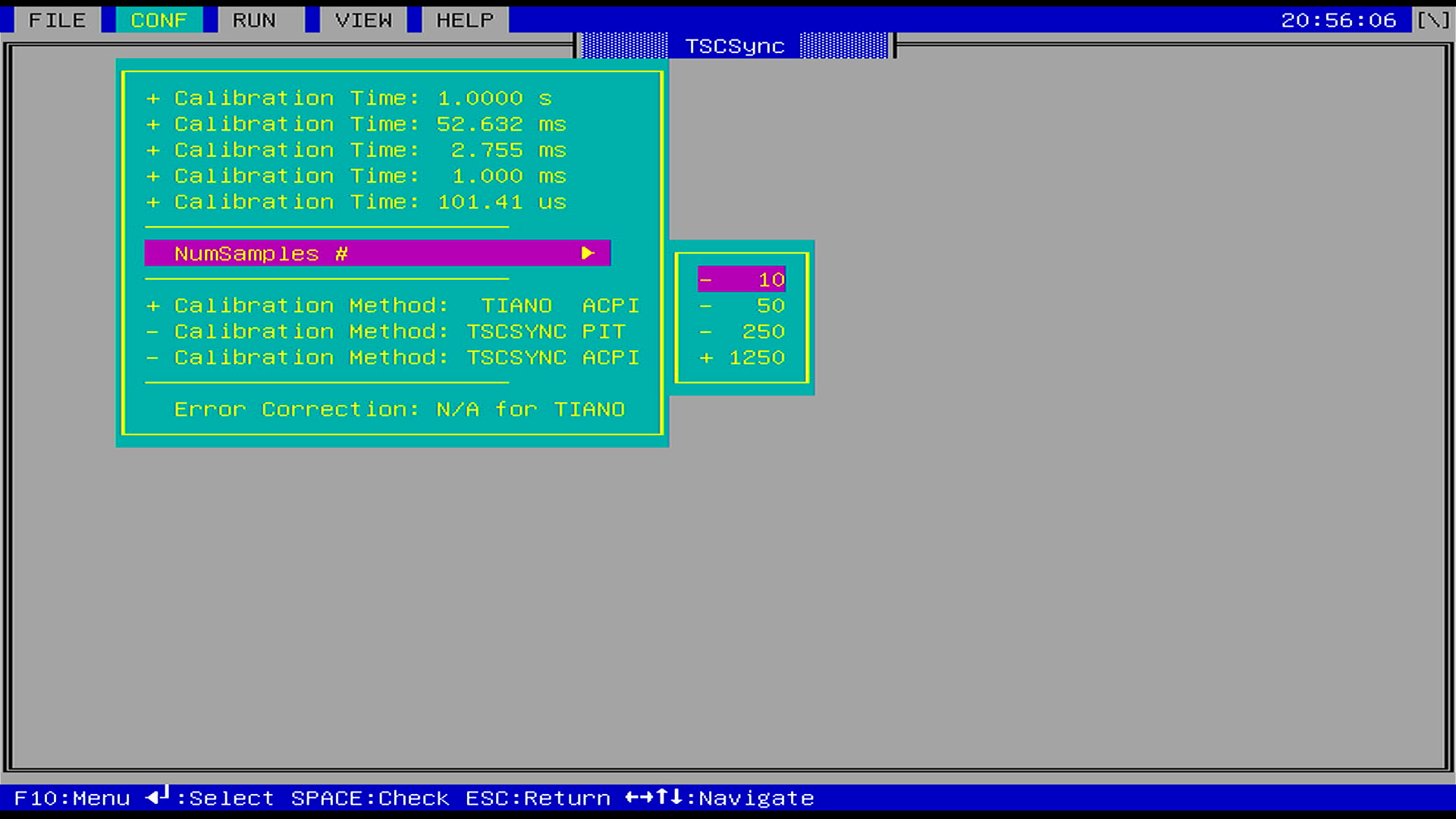Select TIANO ACPI calibration method
The height and width of the screenshot is (819, 1456).
point(392,306)
